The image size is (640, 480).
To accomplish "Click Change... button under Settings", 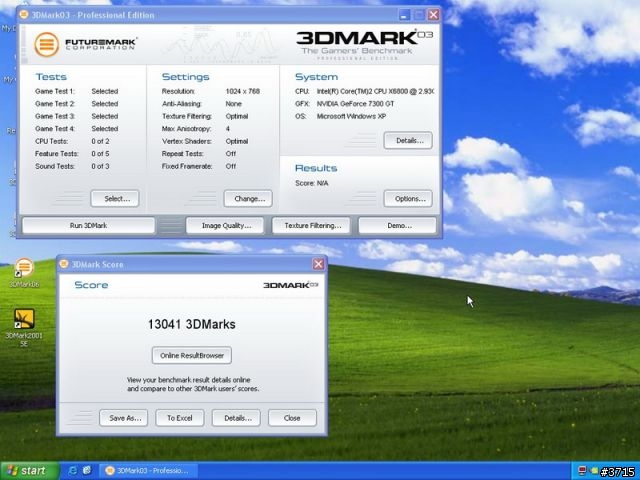I will click(248, 199).
